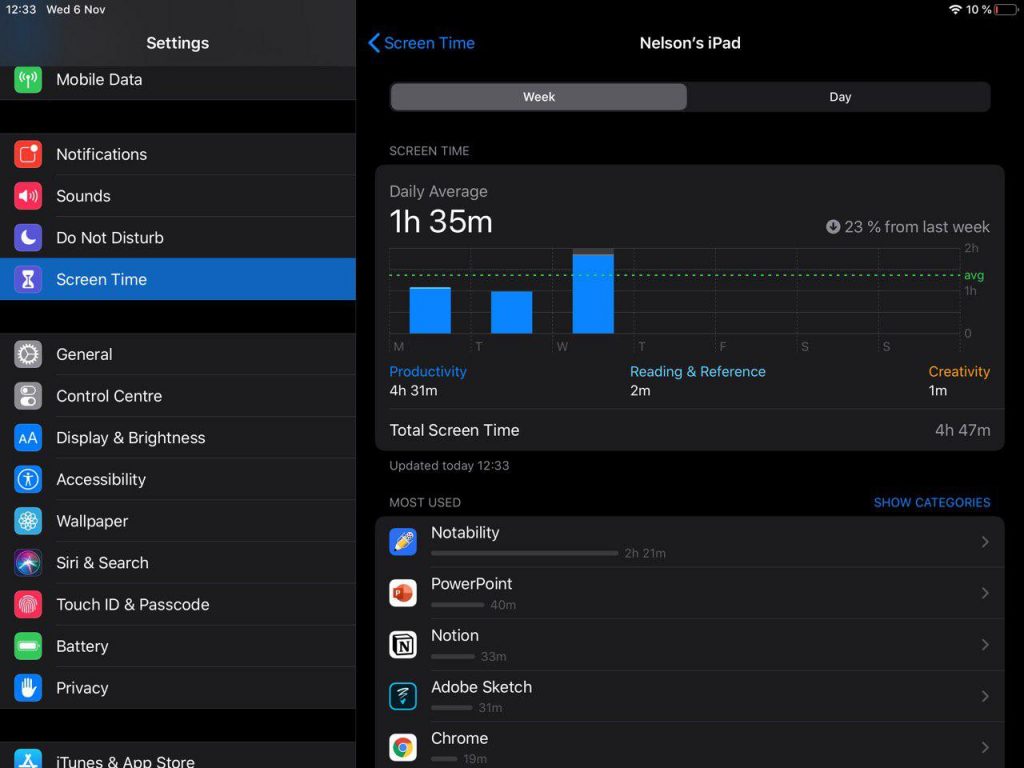Tap the Productivity category label

[428, 372]
